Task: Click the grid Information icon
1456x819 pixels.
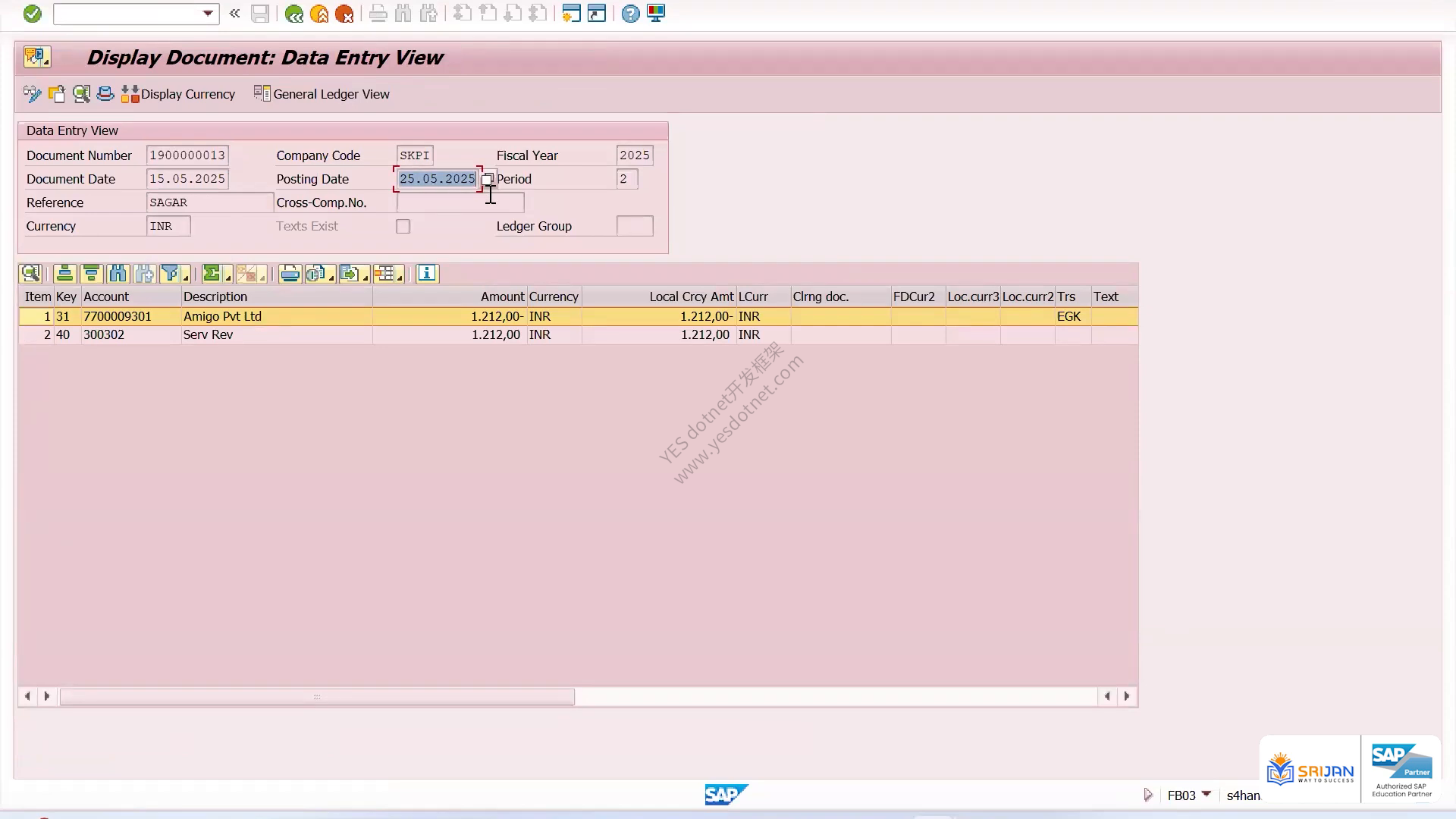Action: pos(427,274)
